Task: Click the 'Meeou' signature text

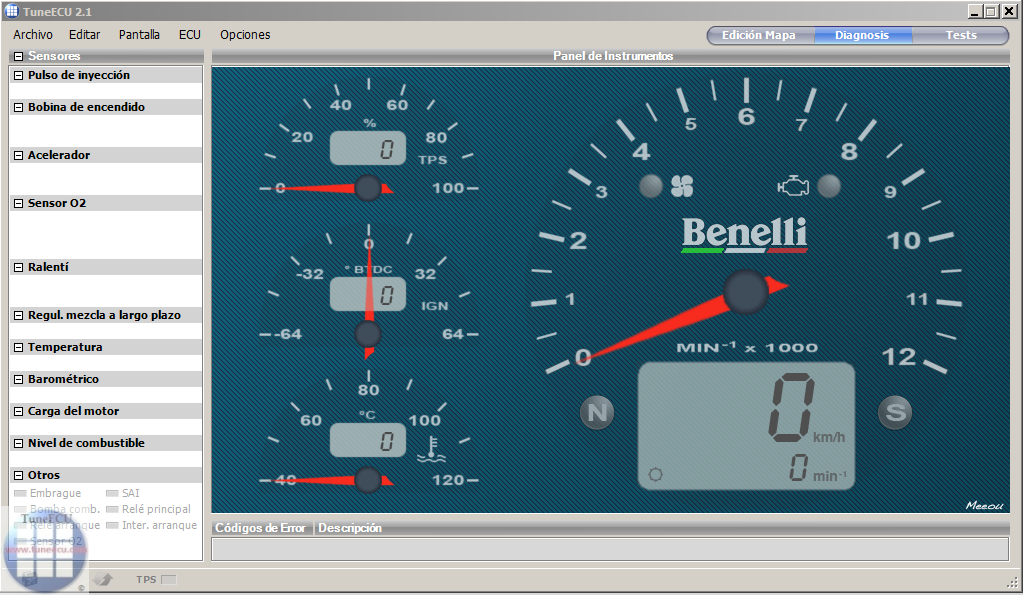Action: [x=985, y=506]
